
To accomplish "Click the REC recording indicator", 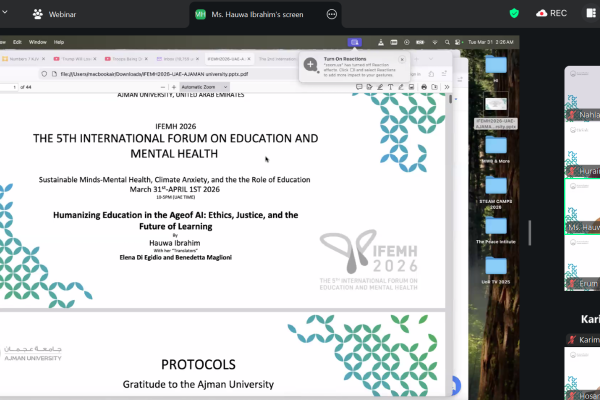I will pyautogui.click(x=551, y=13).
